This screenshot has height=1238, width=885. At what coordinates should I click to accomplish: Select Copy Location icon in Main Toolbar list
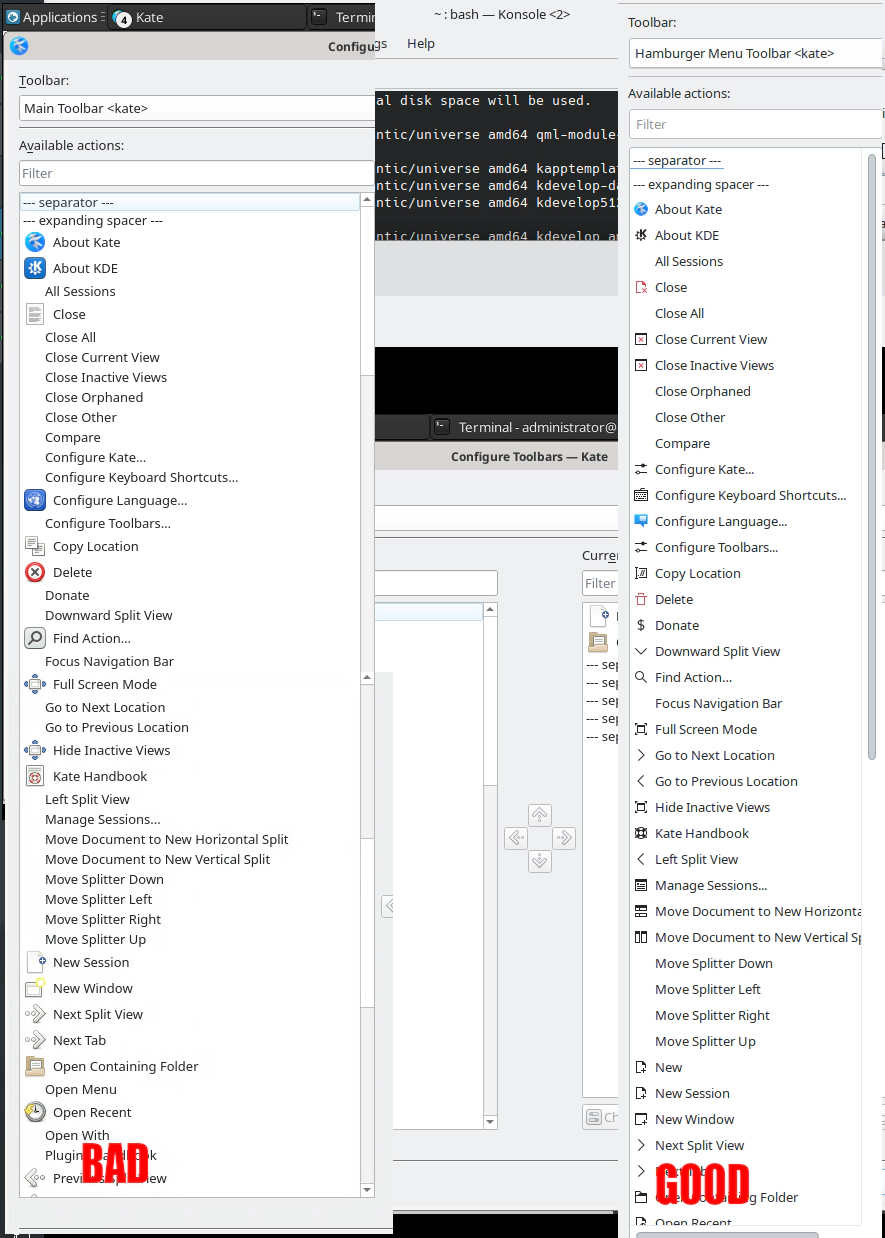pos(35,546)
